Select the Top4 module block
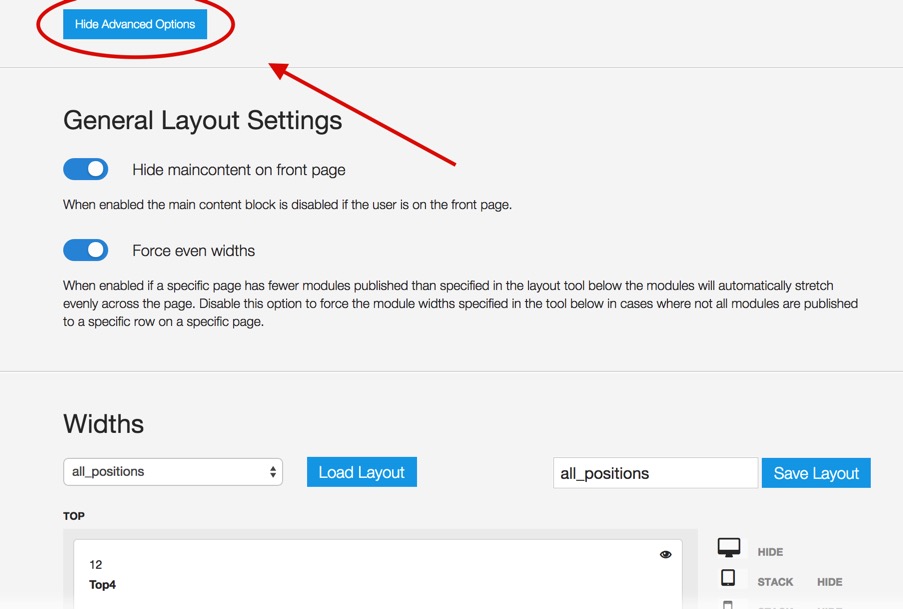The width and height of the screenshot is (903, 609). [x=377, y=575]
